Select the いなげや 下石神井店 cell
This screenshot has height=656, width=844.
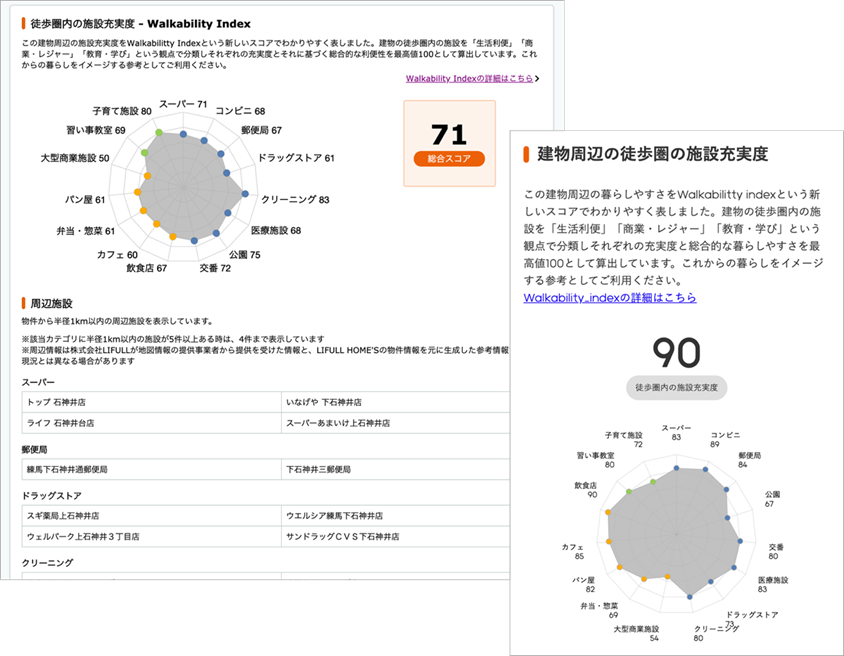[395, 402]
